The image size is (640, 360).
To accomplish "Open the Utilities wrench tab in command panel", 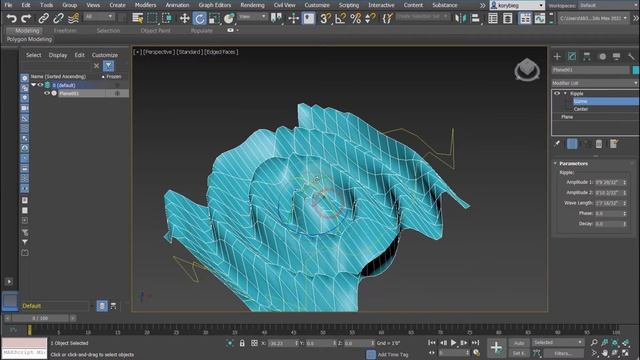I will [632, 57].
